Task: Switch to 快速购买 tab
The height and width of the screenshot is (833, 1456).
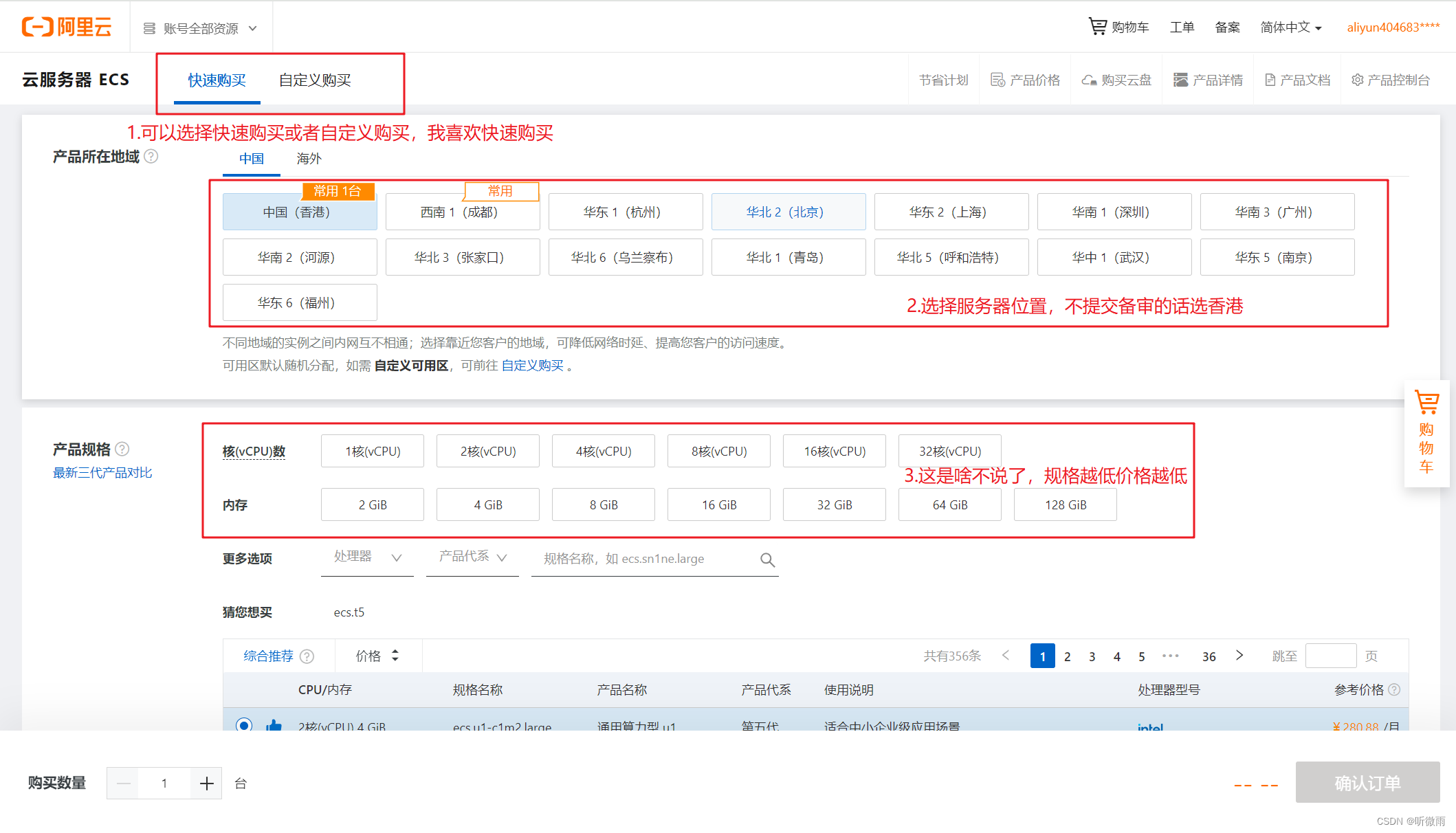Action: 217,80
